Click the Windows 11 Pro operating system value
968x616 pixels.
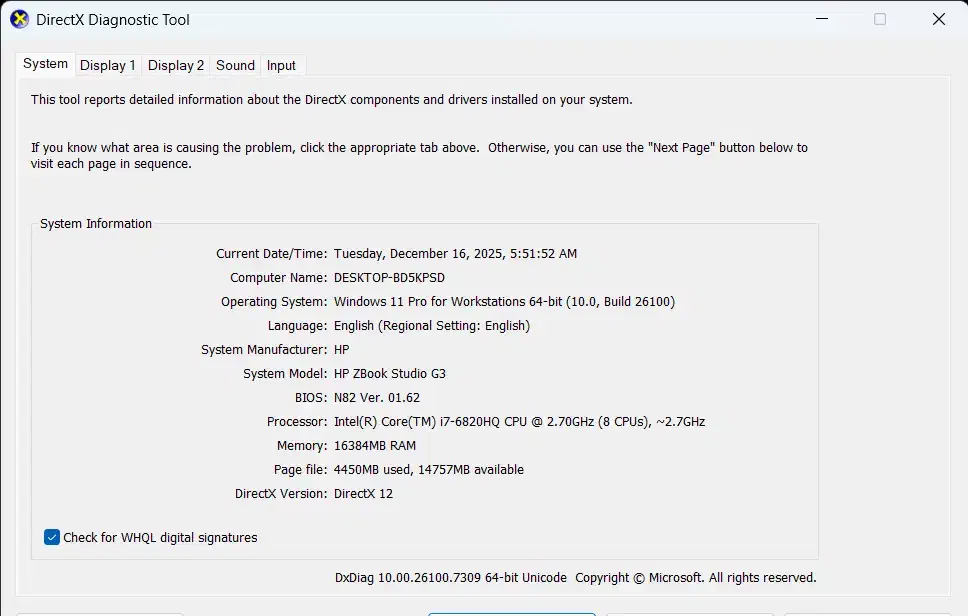point(504,302)
